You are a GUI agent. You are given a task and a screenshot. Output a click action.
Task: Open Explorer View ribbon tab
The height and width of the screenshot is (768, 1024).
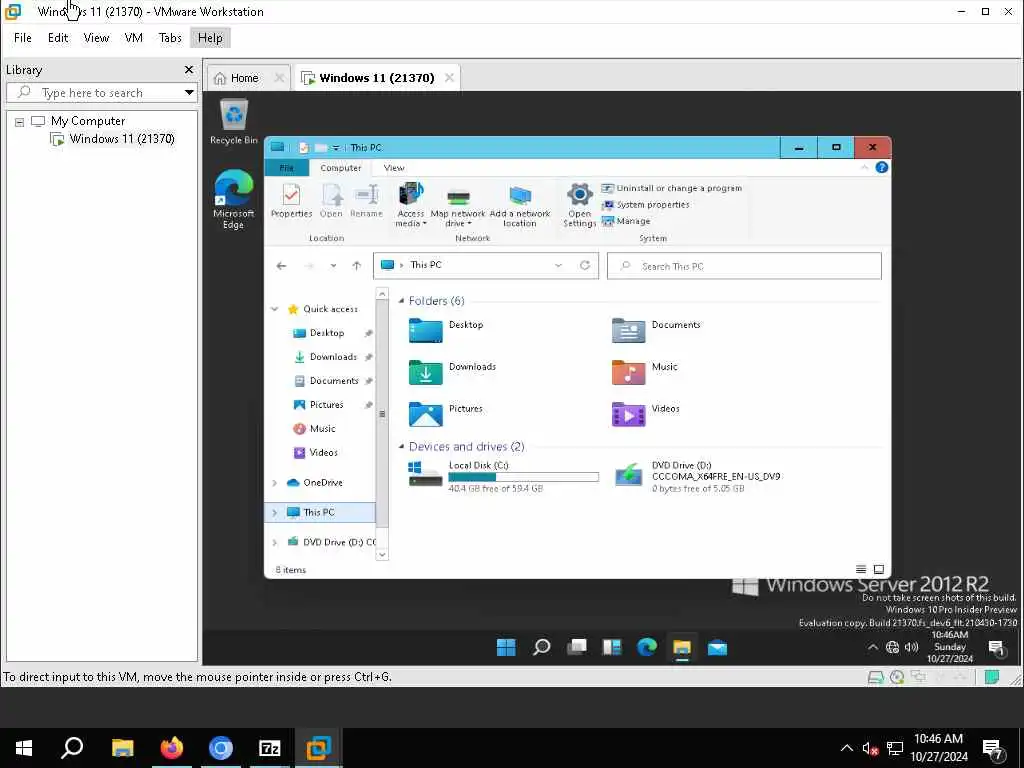coord(394,168)
